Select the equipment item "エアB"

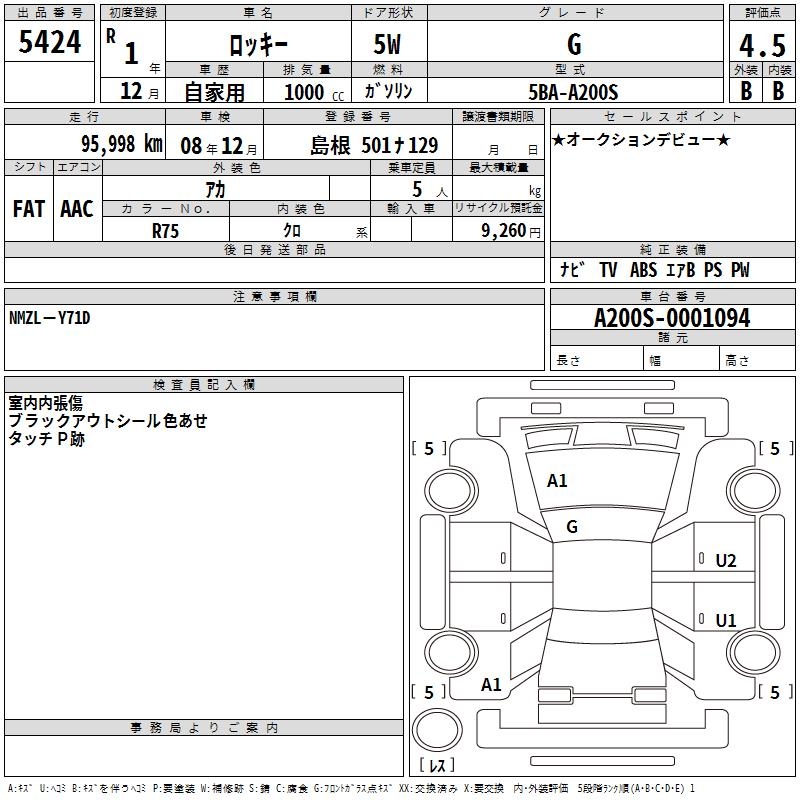681,270
